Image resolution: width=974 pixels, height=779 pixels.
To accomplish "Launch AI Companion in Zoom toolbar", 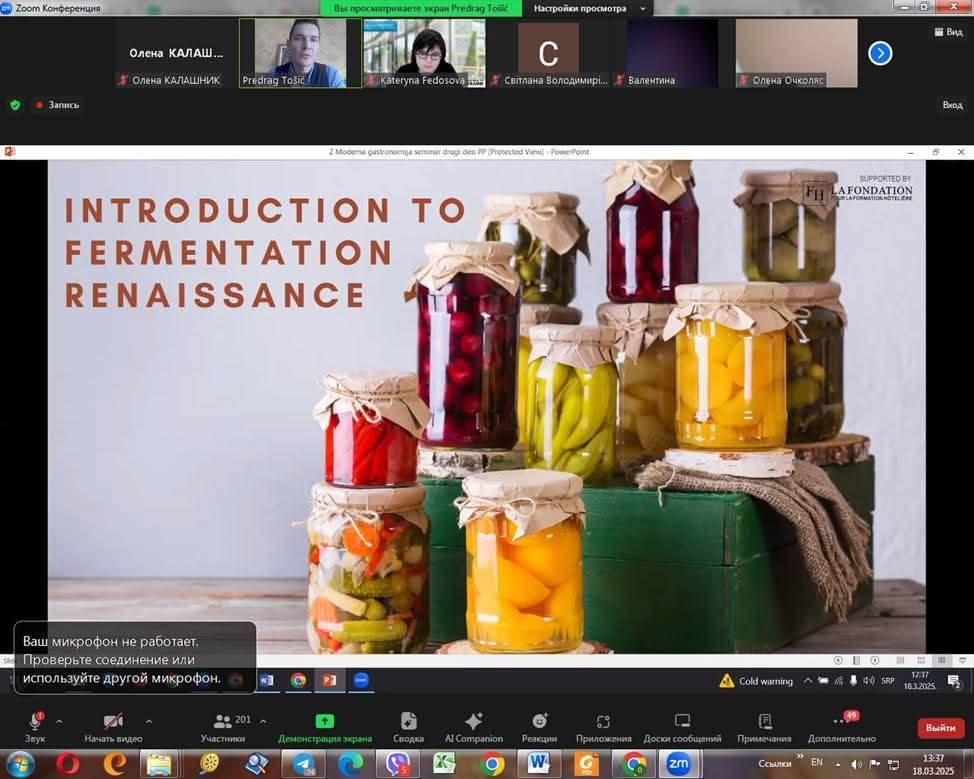I will [x=473, y=726].
